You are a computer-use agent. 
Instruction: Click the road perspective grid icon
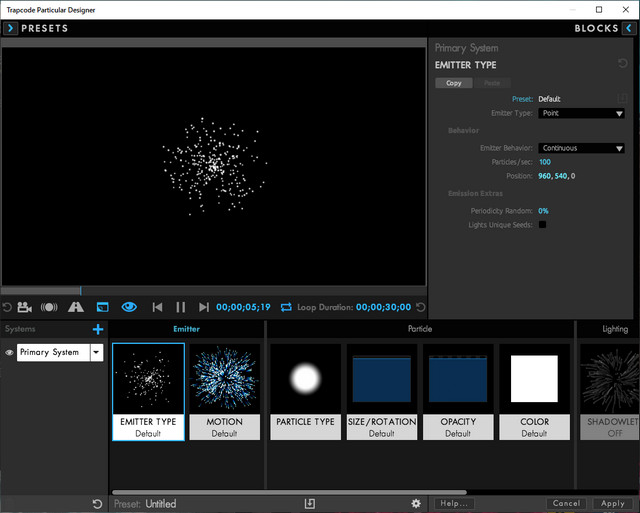click(x=76, y=307)
